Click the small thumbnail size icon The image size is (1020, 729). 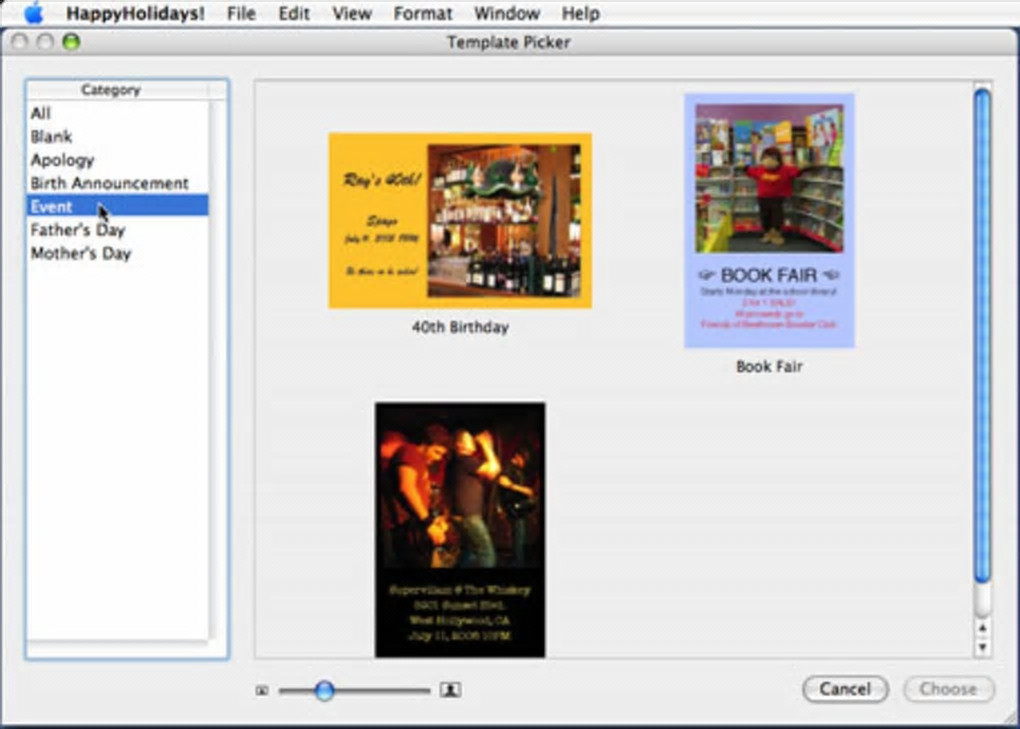pos(262,690)
